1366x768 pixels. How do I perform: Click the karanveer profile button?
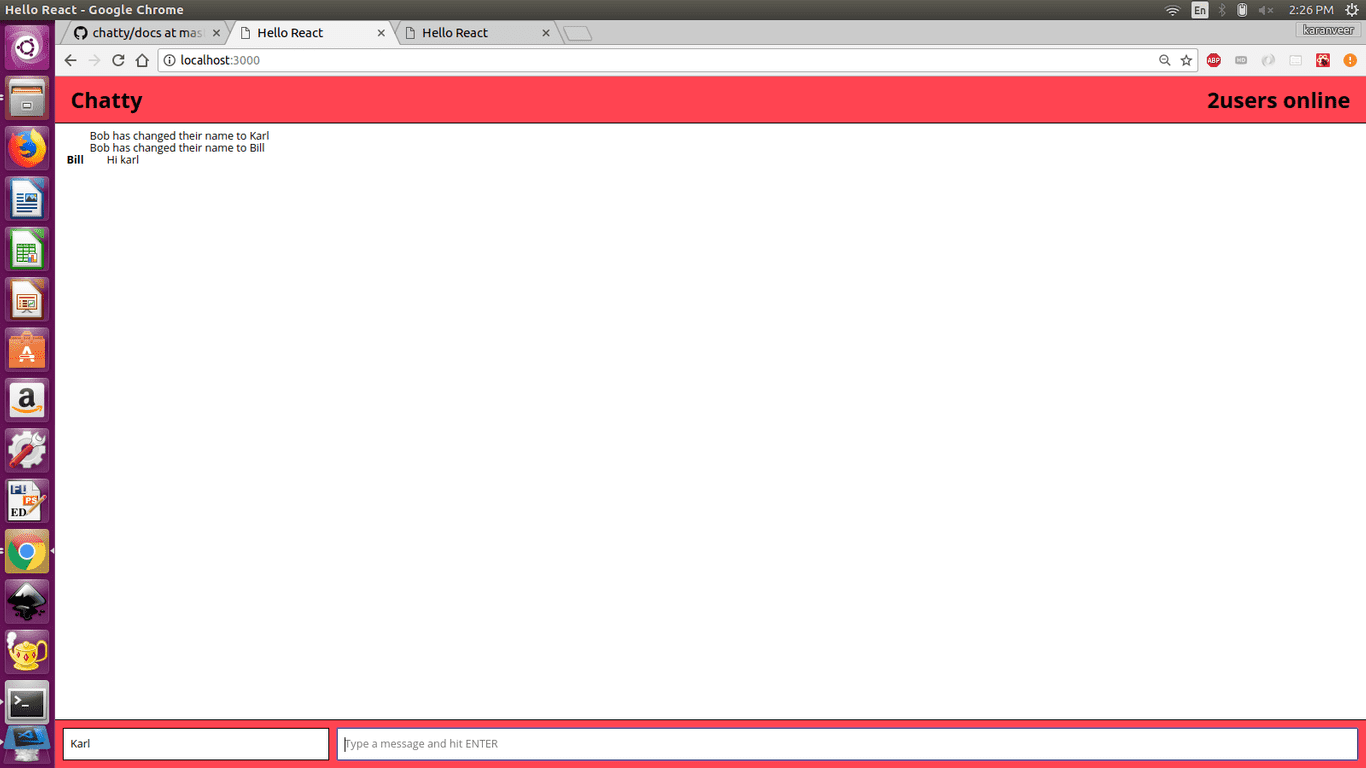[x=1328, y=30]
